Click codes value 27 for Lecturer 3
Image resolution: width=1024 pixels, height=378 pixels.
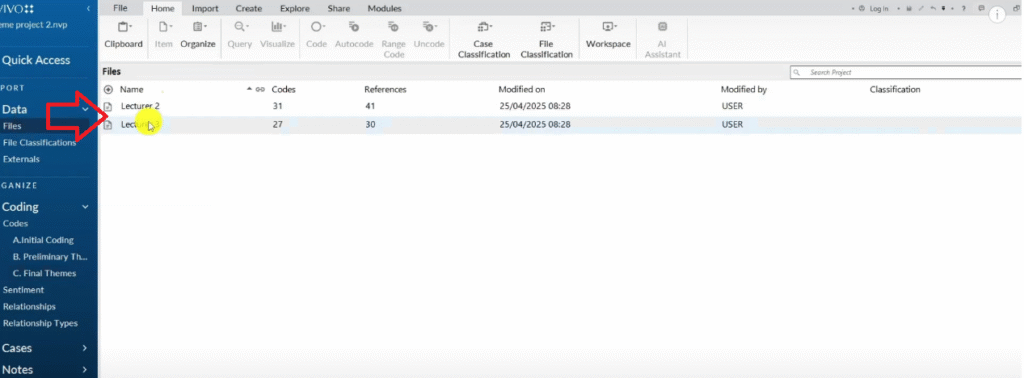click(278, 124)
